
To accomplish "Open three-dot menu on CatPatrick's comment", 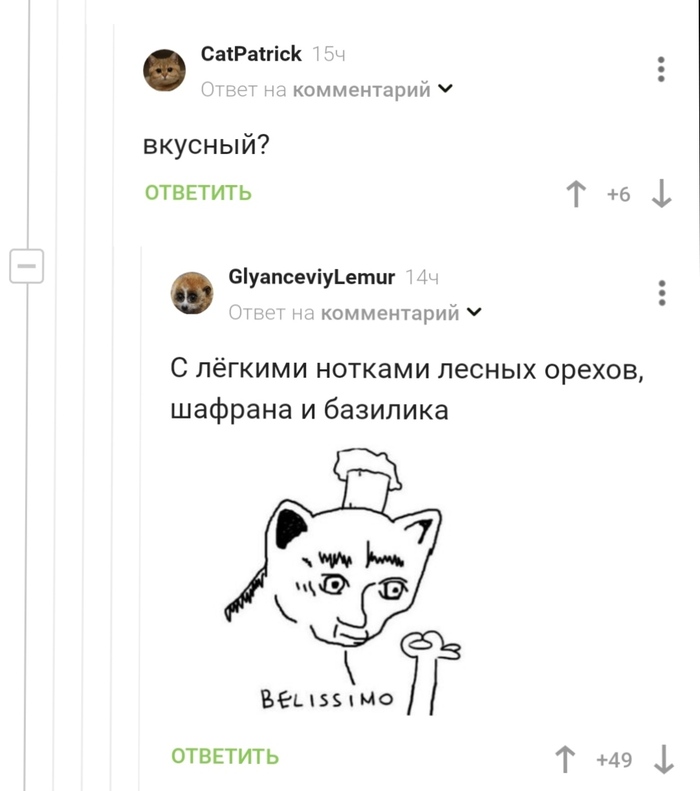I will [661, 69].
